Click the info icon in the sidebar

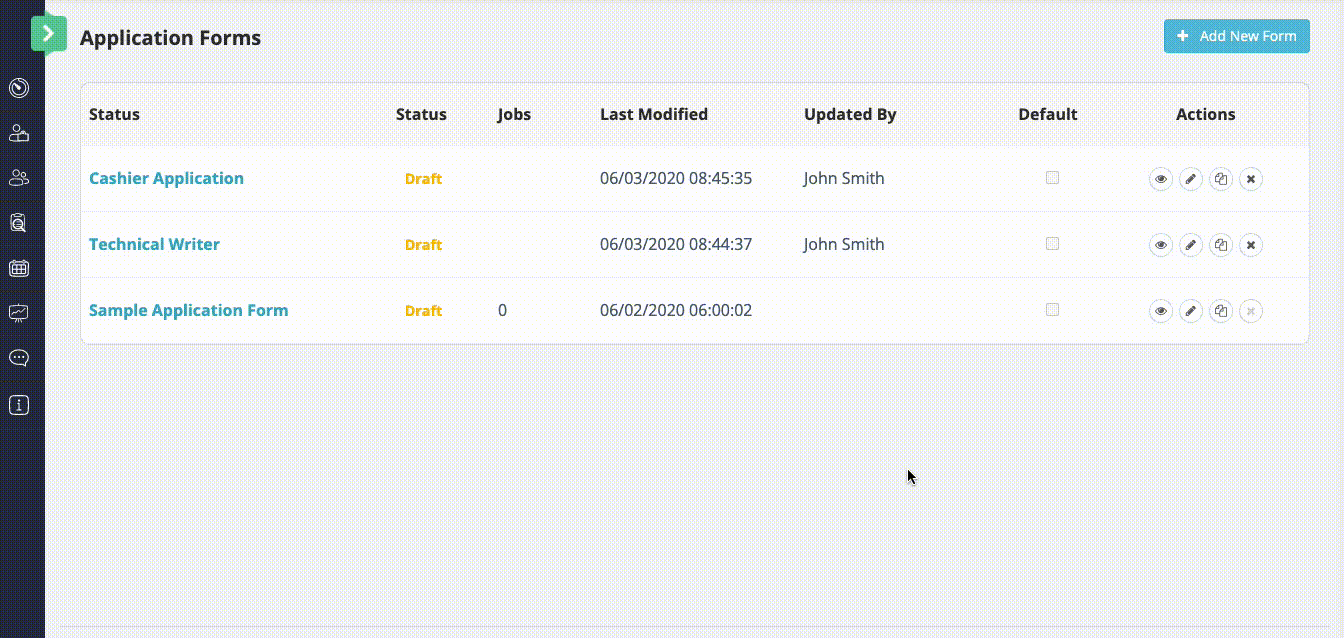click(19, 405)
